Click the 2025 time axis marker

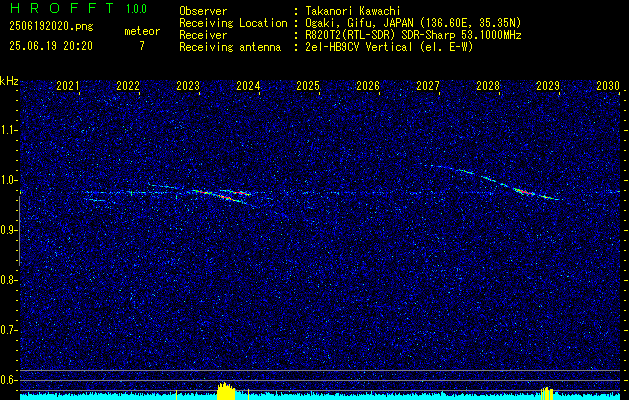pyautogui.click(x=308, y=86)
